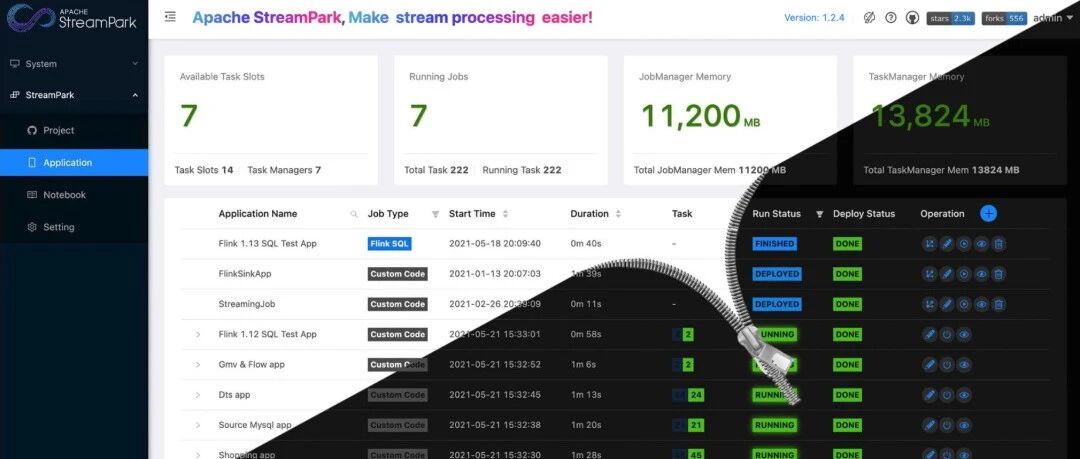1080x459 pixels.
Task: Open Setting in the sidebar
Action: pyautogui.click(x=74, y=227)
